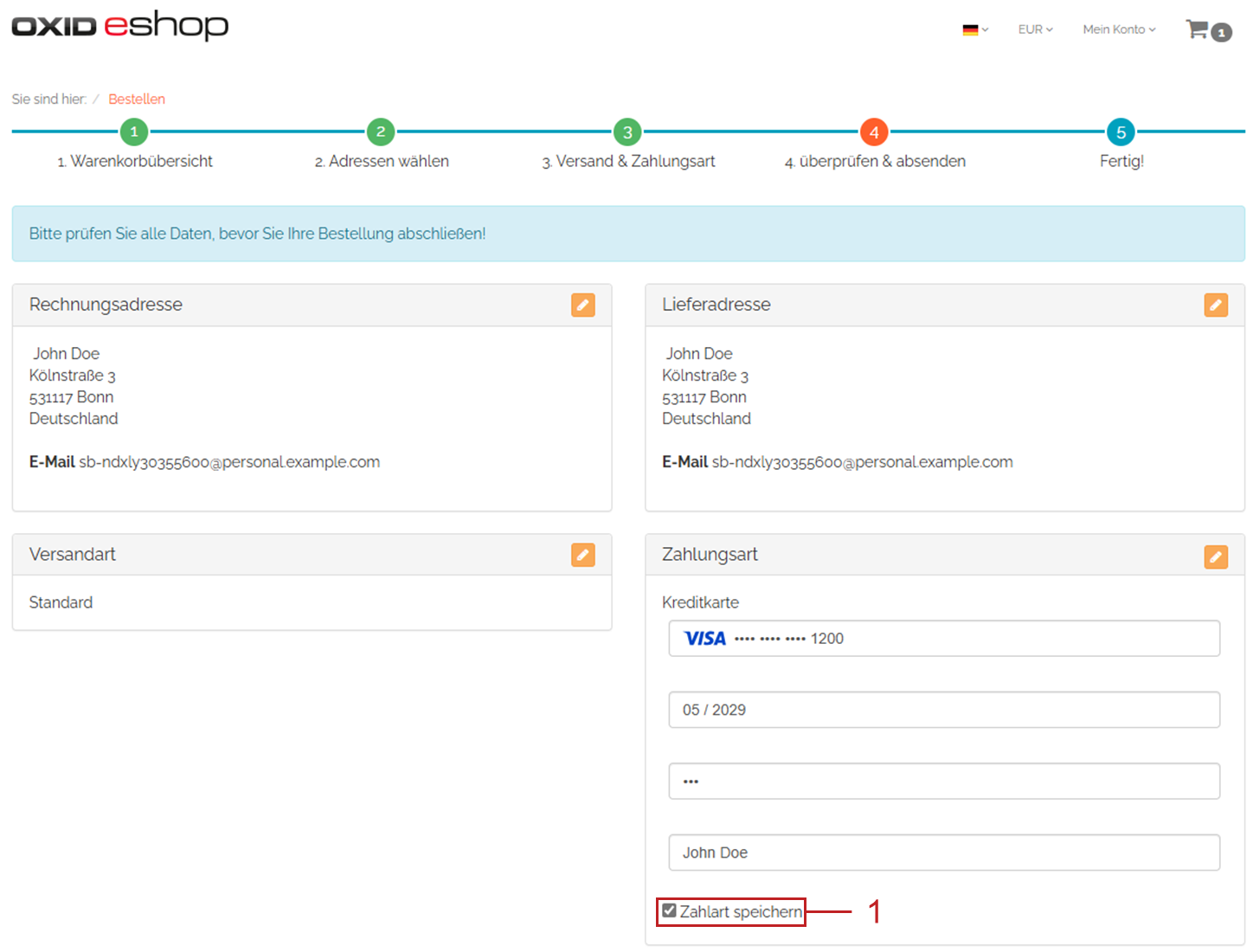The height and width of the screenshot is (952, 1253).
Task: Focus the card security code field
Action: point(943,782)
